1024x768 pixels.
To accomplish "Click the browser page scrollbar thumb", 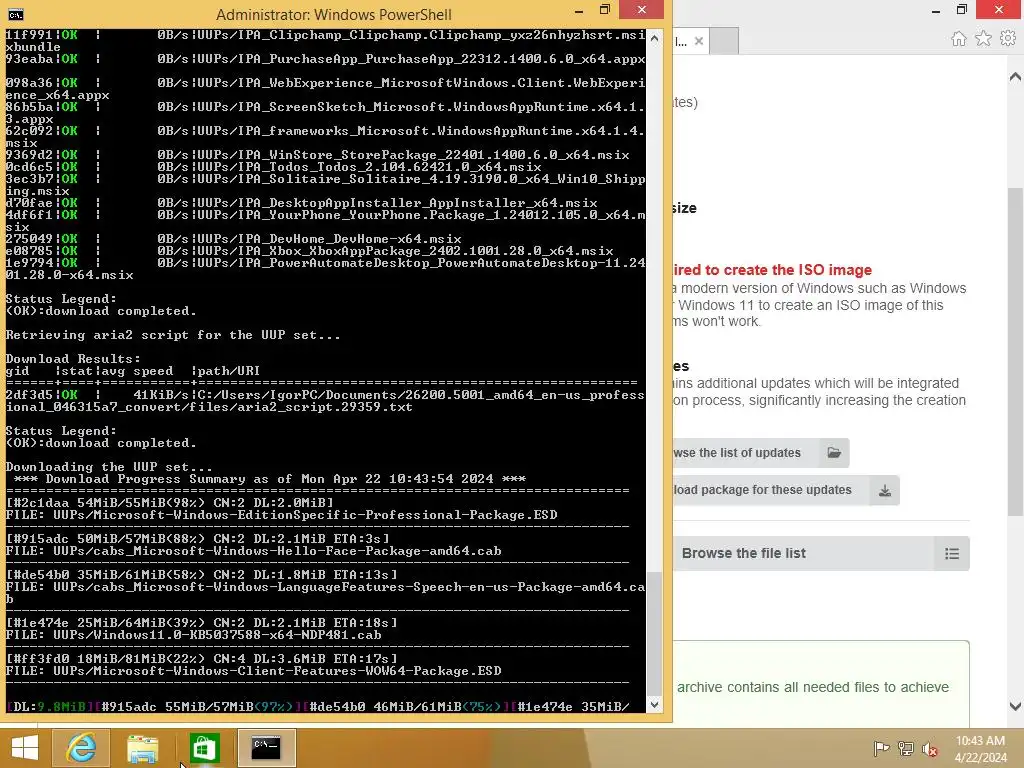I will click(x=1015, y=352).
